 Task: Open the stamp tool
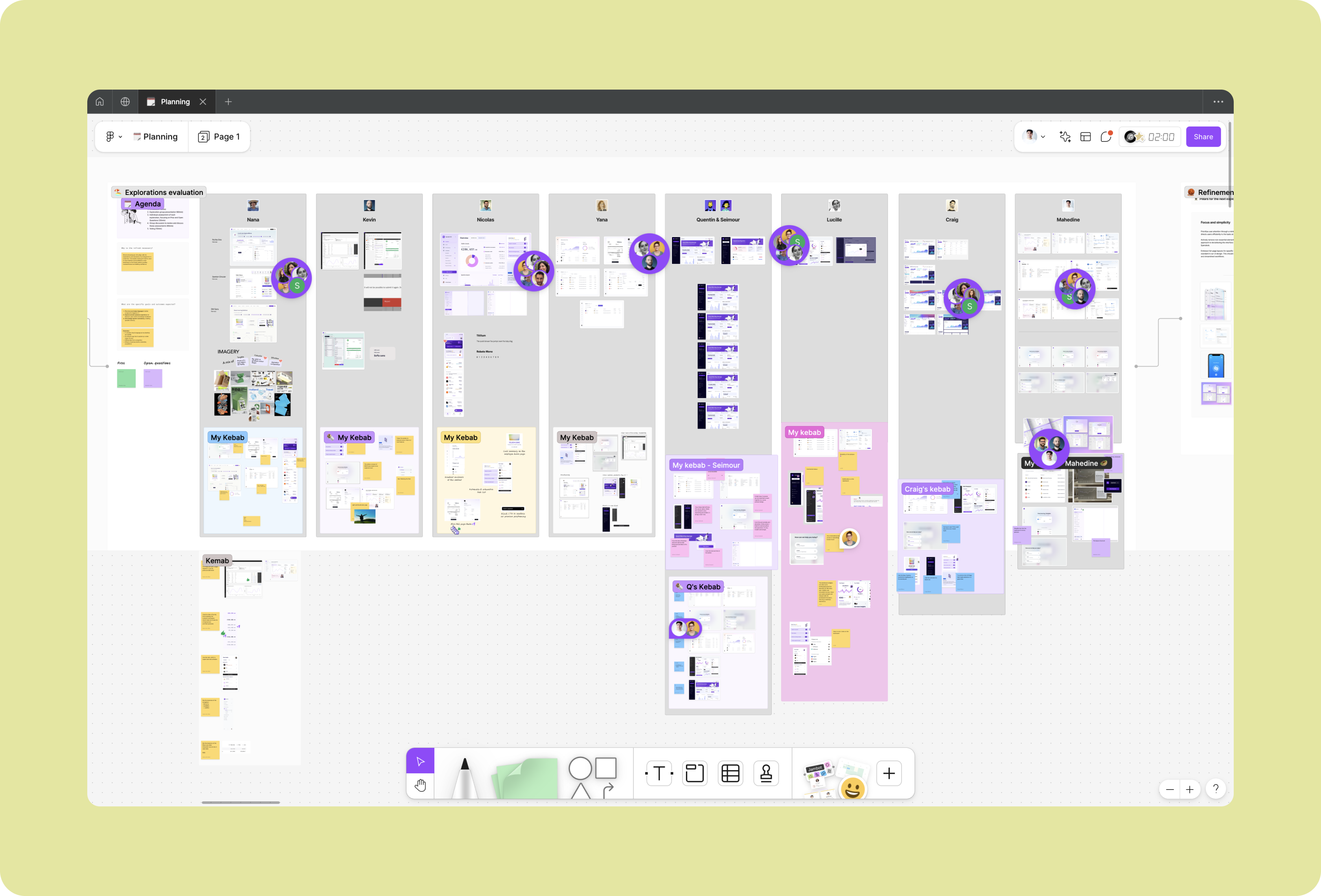coord(765,773)
